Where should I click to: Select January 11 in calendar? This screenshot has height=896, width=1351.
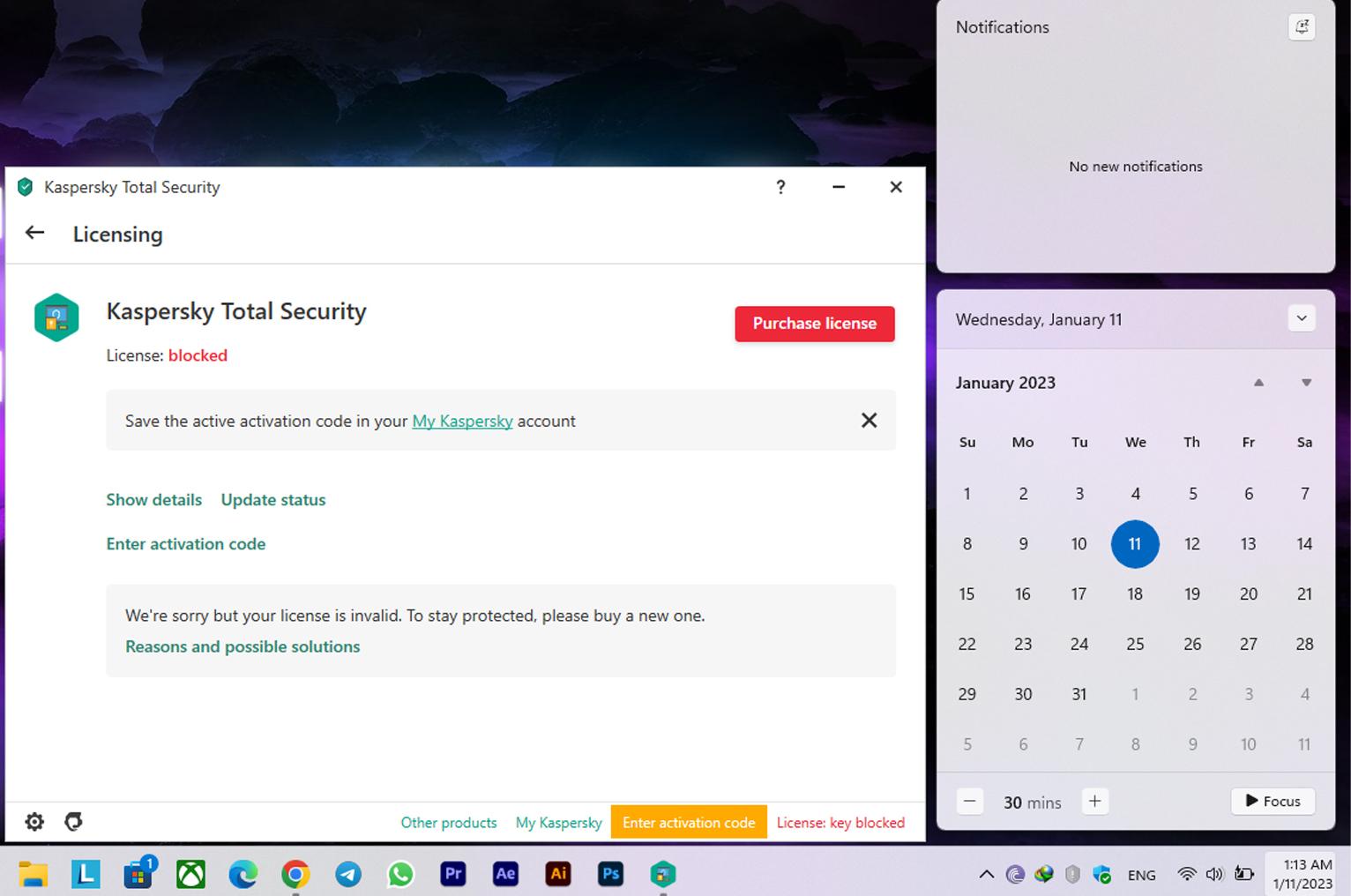1135,544
